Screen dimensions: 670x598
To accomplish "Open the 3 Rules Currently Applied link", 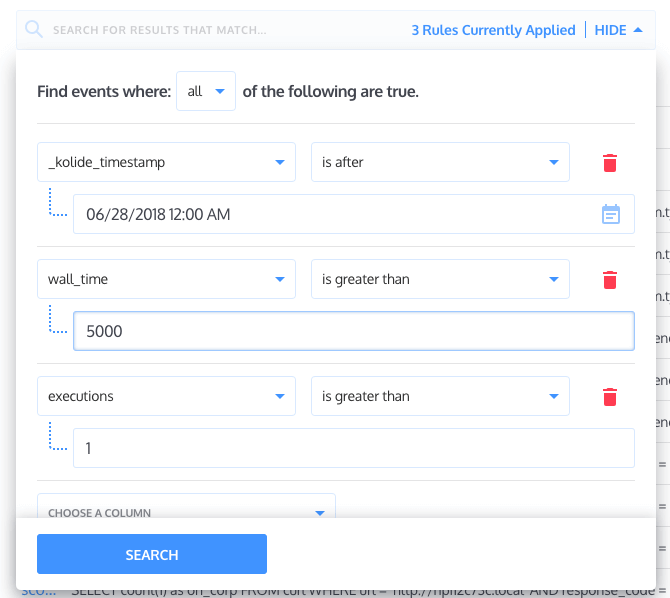I will (493, 30).
